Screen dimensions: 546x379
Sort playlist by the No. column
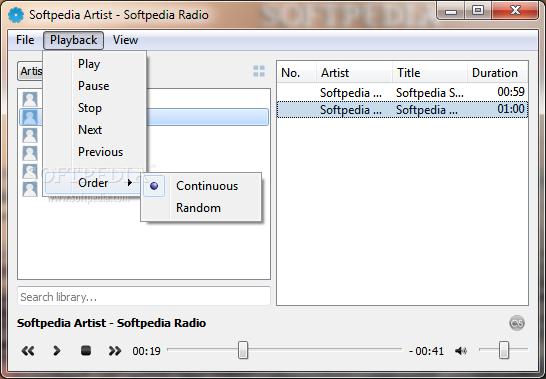coord(297,72)
